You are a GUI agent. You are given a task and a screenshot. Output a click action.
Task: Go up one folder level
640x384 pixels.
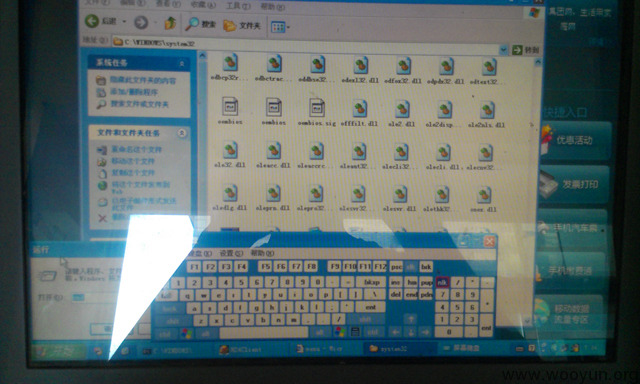(x=170, y=23)
